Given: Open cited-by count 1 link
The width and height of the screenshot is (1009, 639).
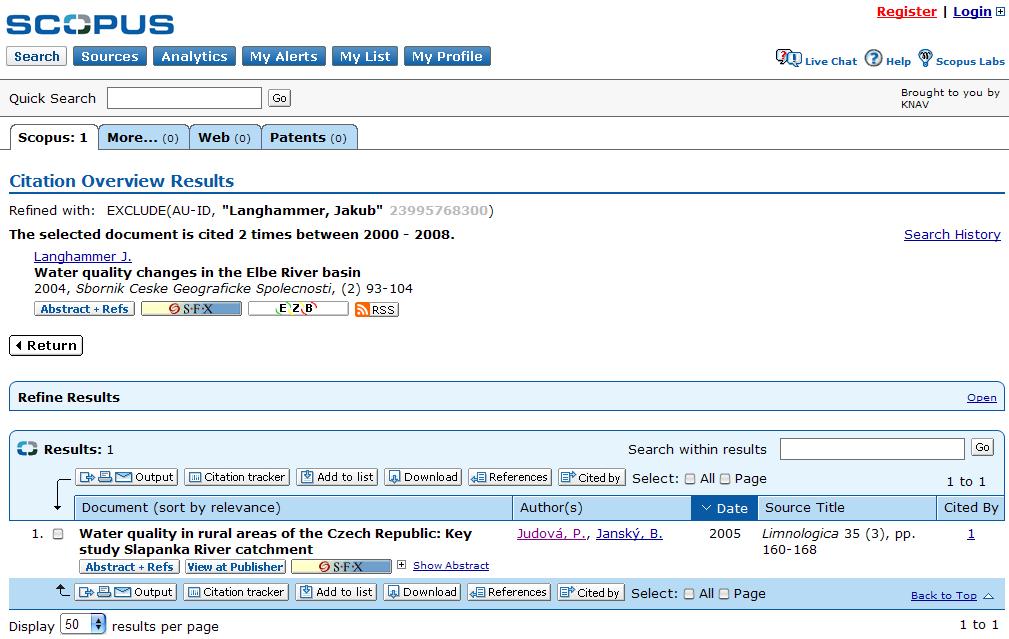Looking at the screenshot, I should [970, 533].
